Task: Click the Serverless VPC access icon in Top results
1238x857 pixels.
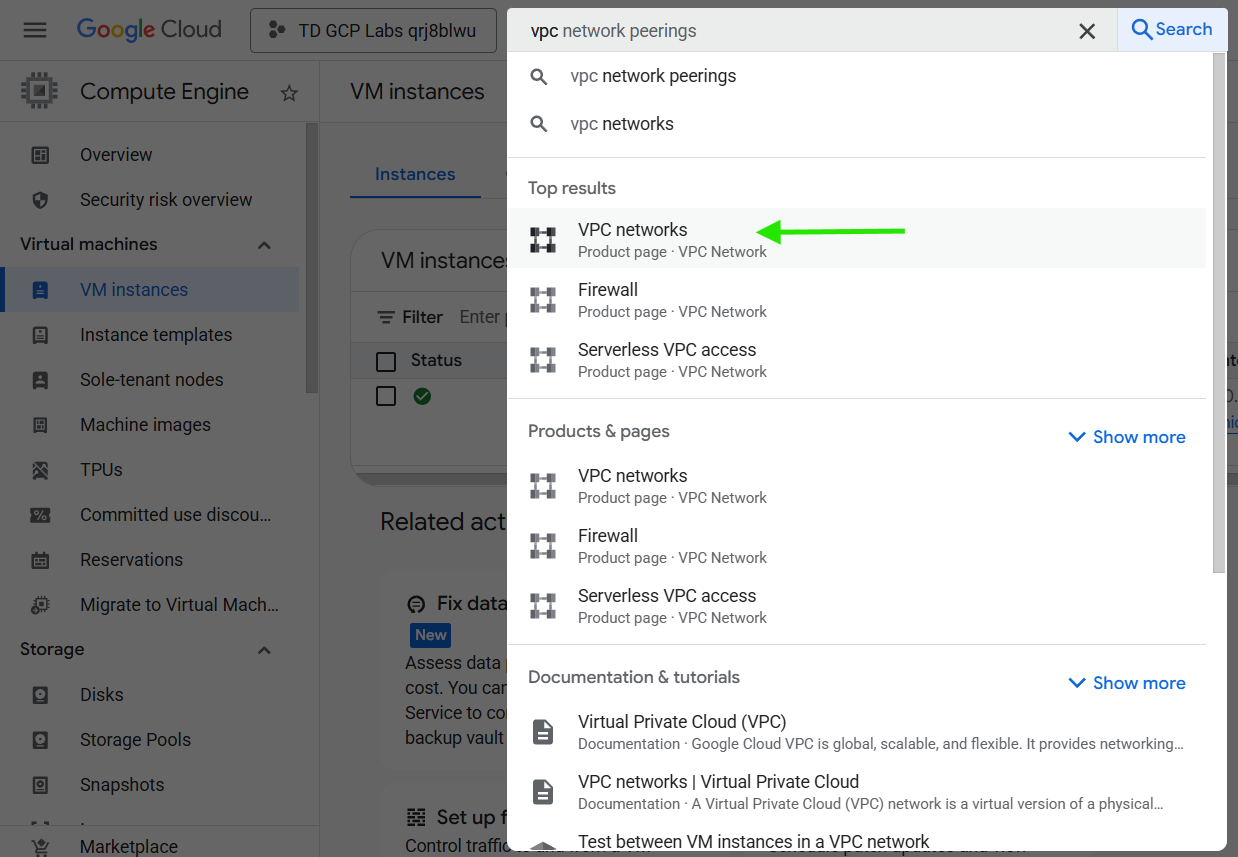Action: (x=543, y=360)
